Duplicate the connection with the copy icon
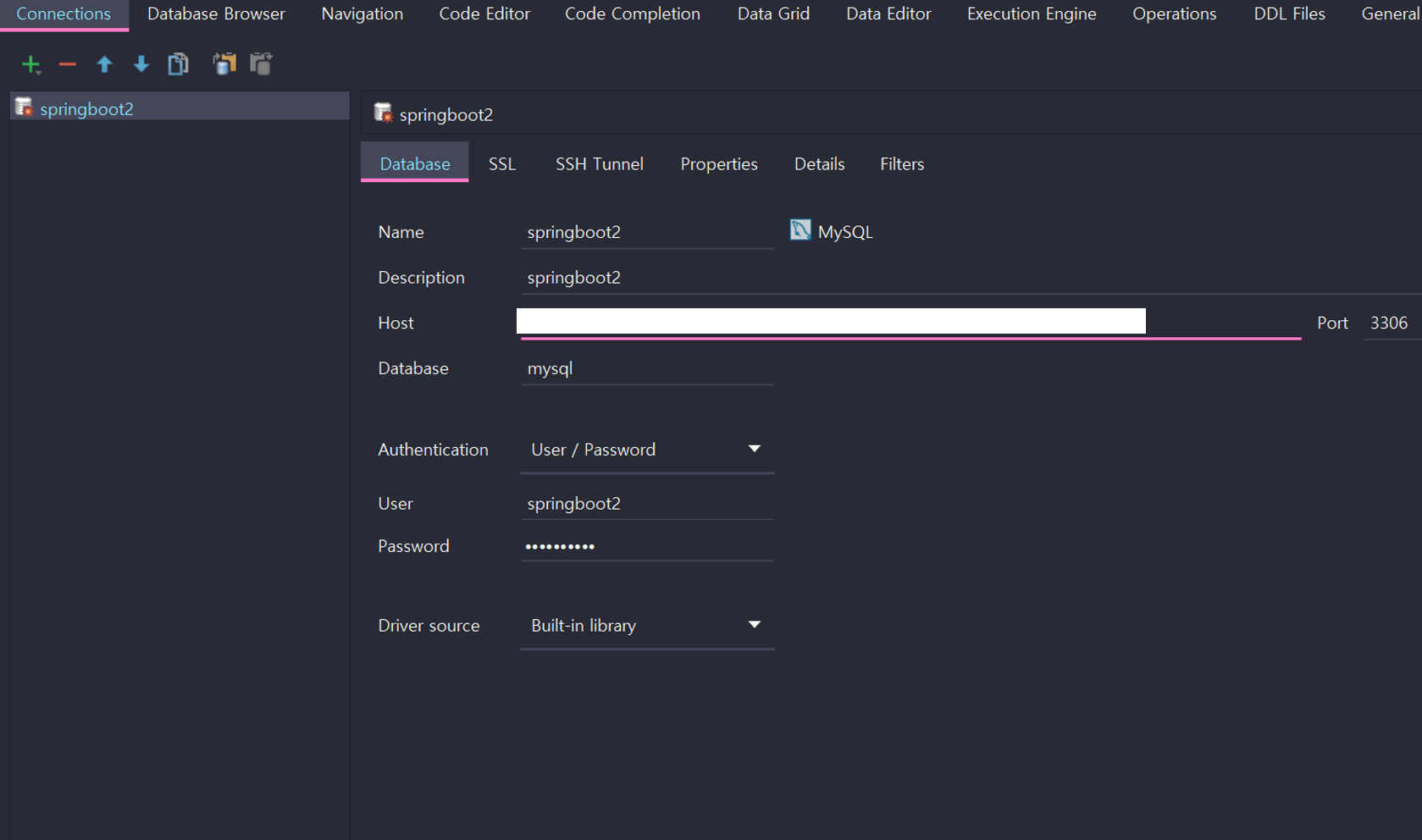This screenshot has height=840, width=1422. pyautogui.click(x=178, y=64)
